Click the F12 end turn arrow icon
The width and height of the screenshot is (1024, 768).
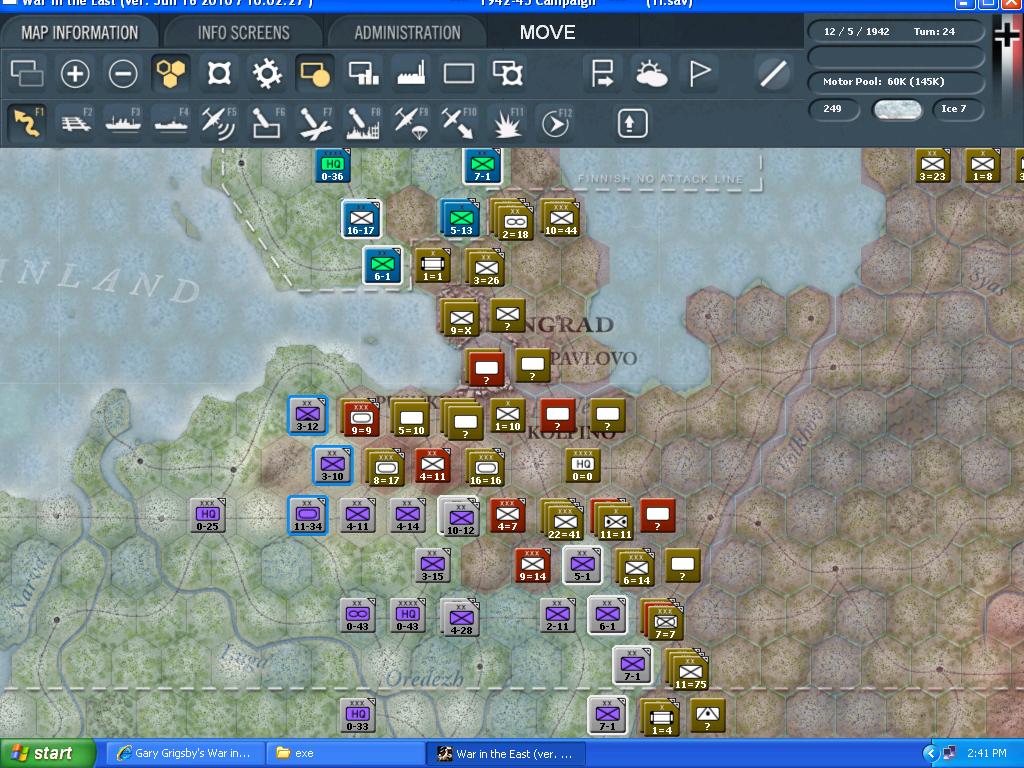point(556,123)
